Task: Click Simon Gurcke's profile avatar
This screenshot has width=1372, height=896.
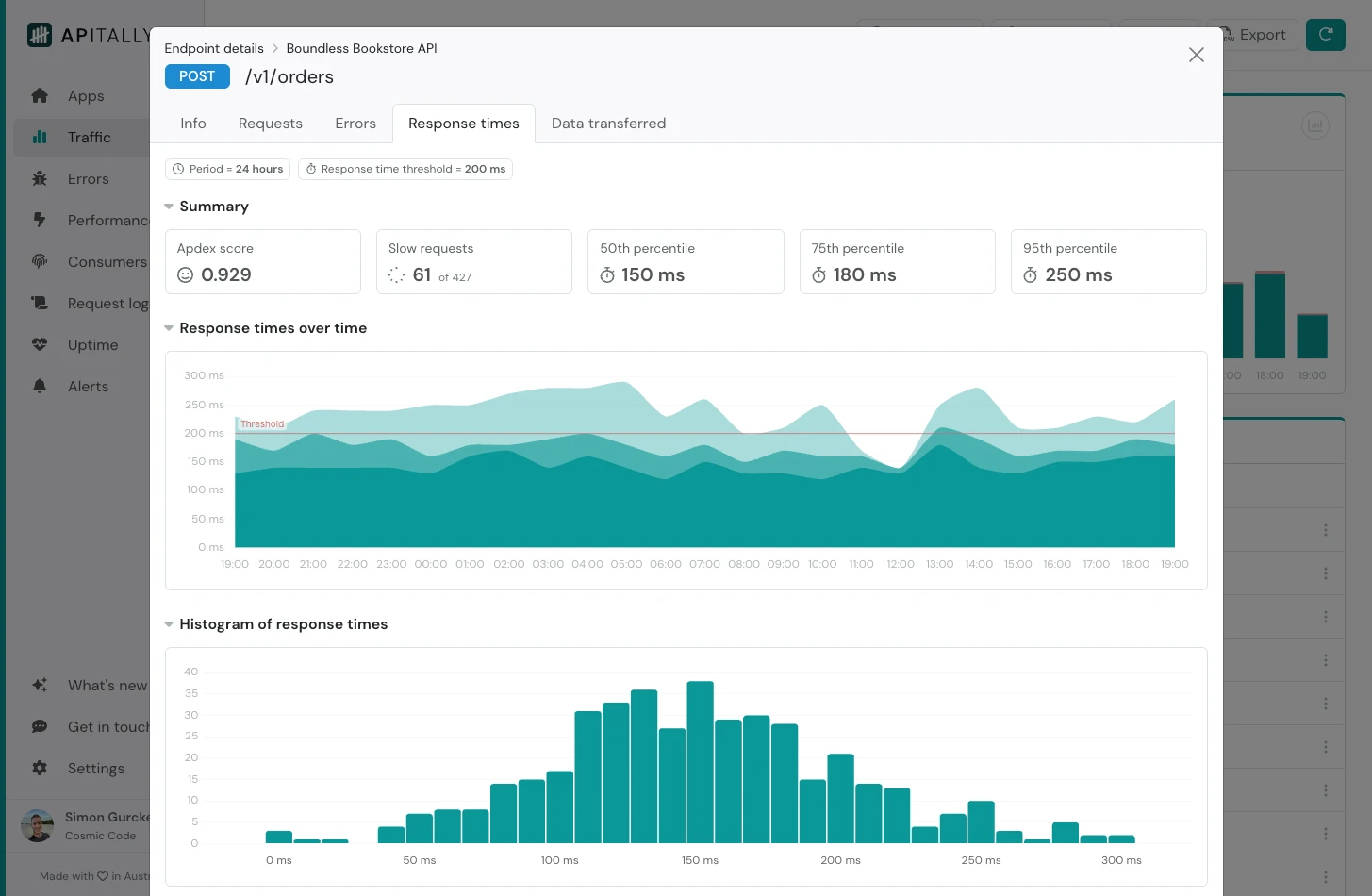Action: pos(37,825)
